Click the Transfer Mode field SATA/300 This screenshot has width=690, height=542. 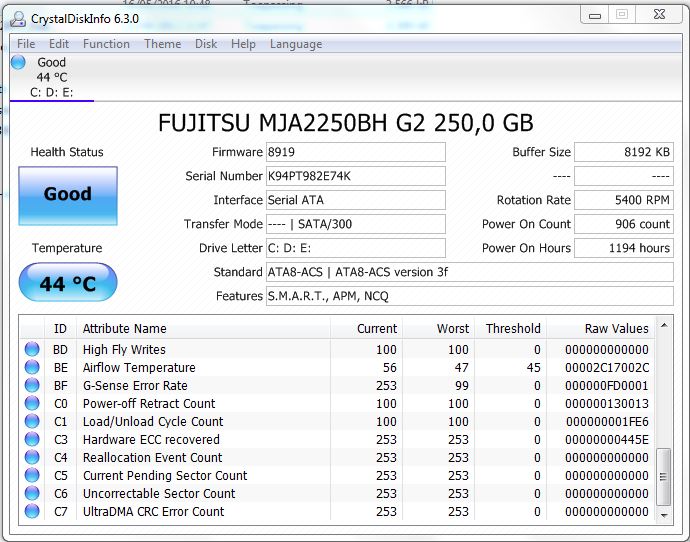tap(356, 224)
